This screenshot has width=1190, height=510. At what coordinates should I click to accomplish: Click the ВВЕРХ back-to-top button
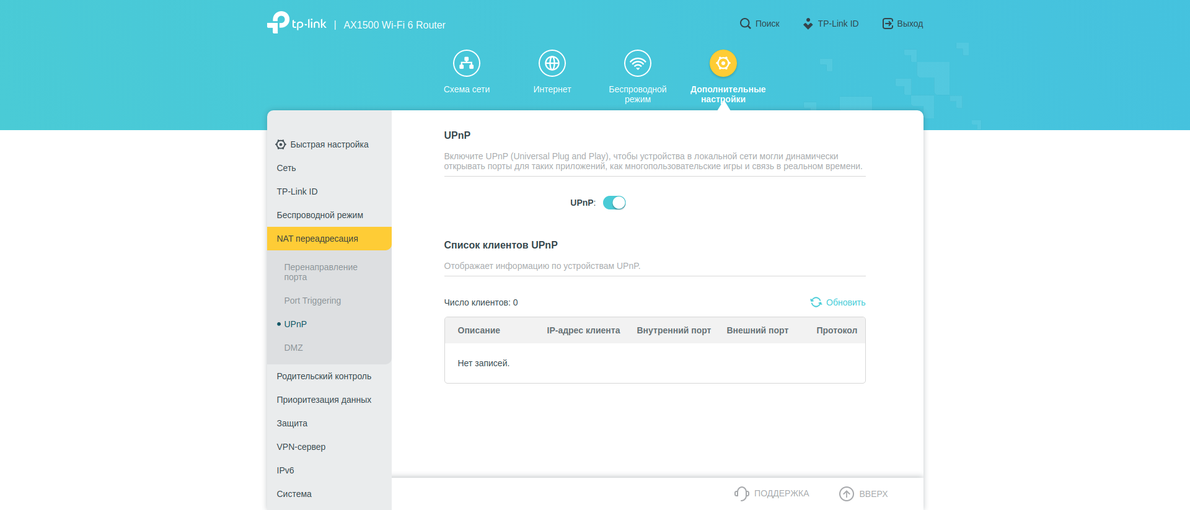tap(863, 493)
